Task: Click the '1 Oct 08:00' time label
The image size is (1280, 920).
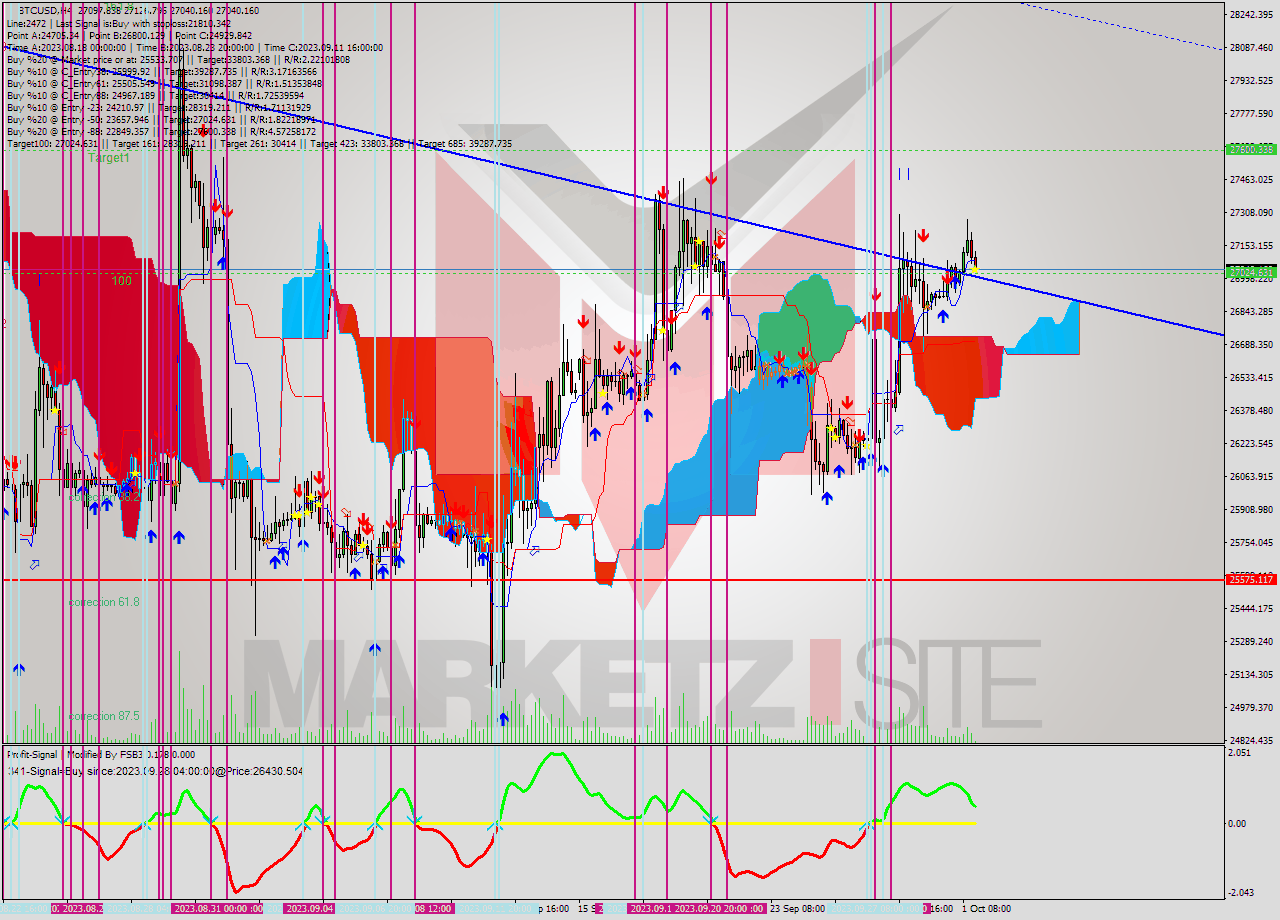Action: (986, 909)
